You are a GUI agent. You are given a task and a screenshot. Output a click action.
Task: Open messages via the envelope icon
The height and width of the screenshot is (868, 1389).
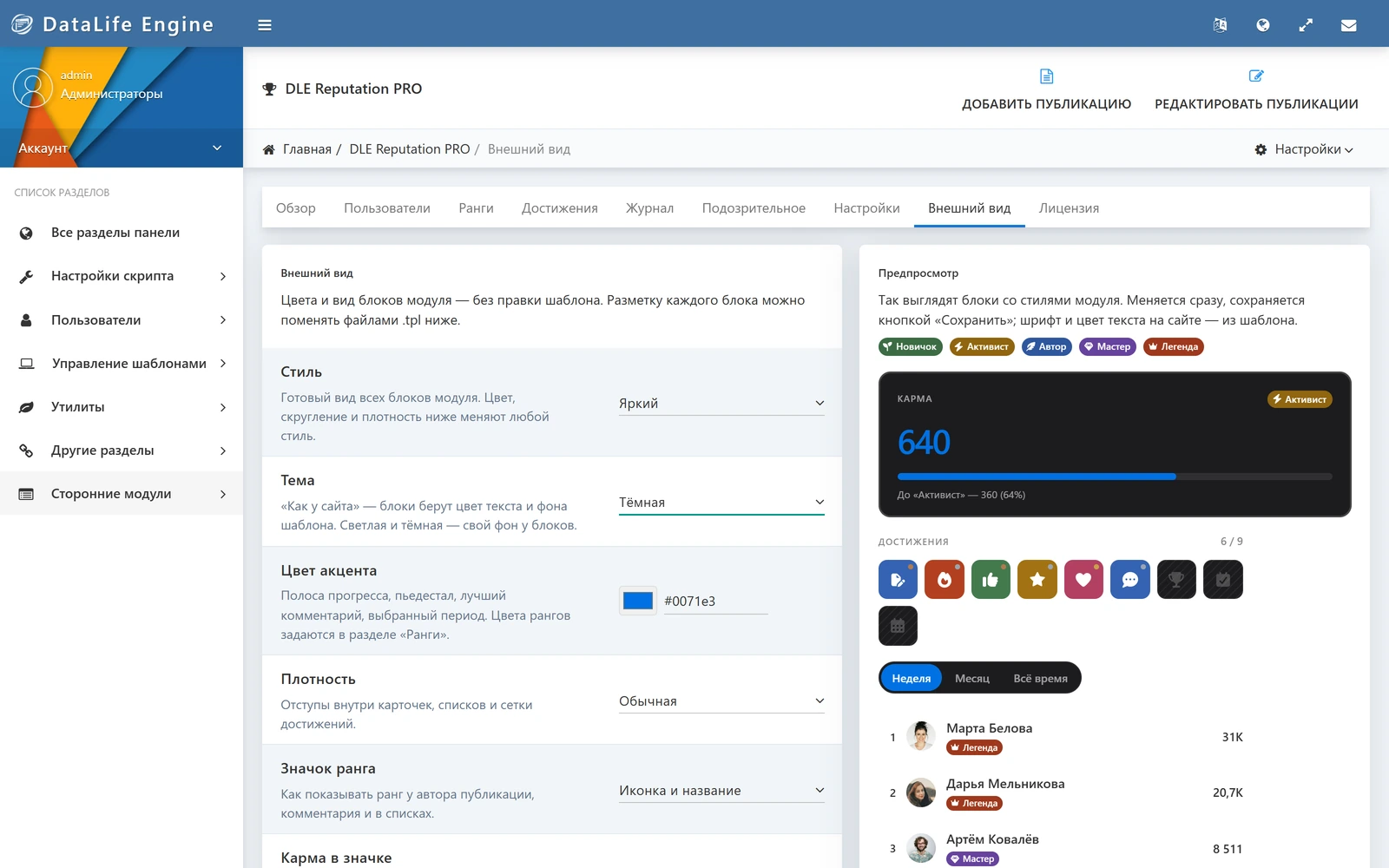point(1348,25)
